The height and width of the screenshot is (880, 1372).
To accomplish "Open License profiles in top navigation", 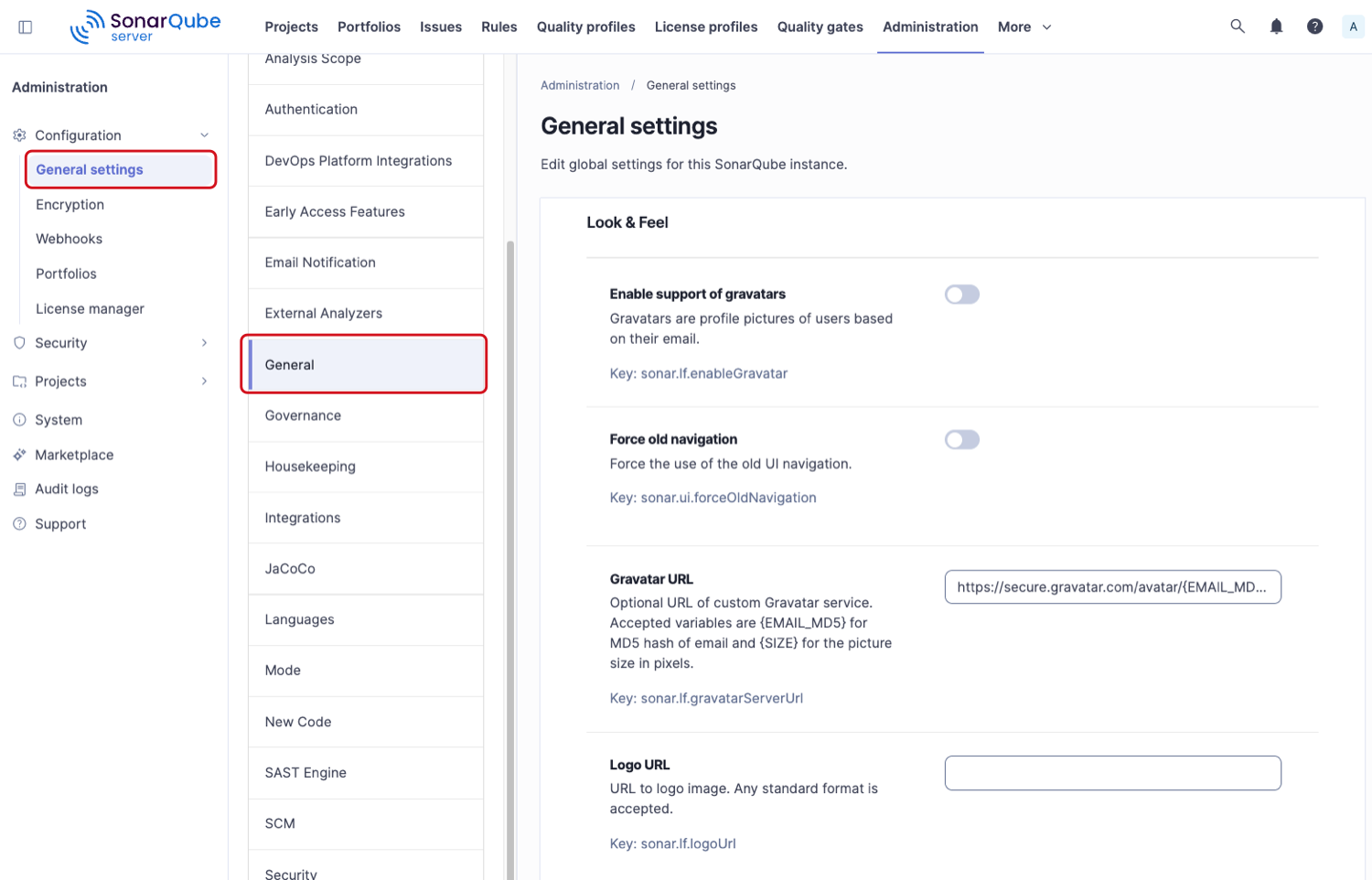I will tap(706, 27).
